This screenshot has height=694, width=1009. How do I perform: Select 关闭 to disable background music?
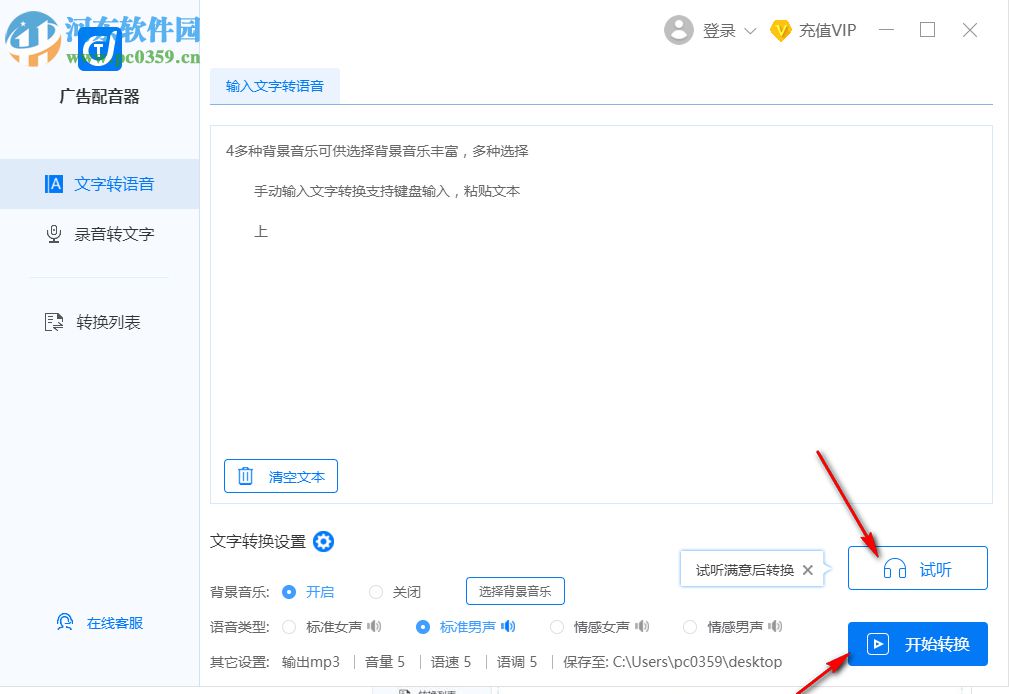[376, 591]
